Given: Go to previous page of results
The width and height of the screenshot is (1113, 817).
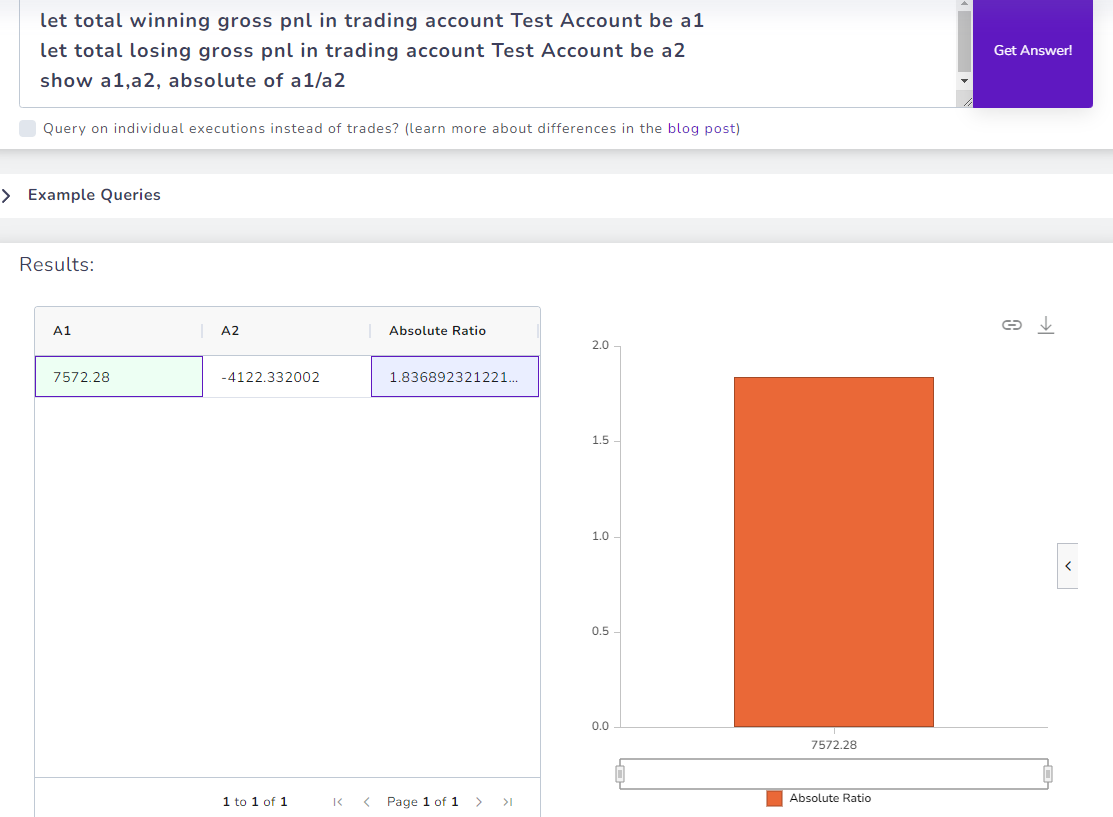Looking at the screenshot, I should [366, 802].
